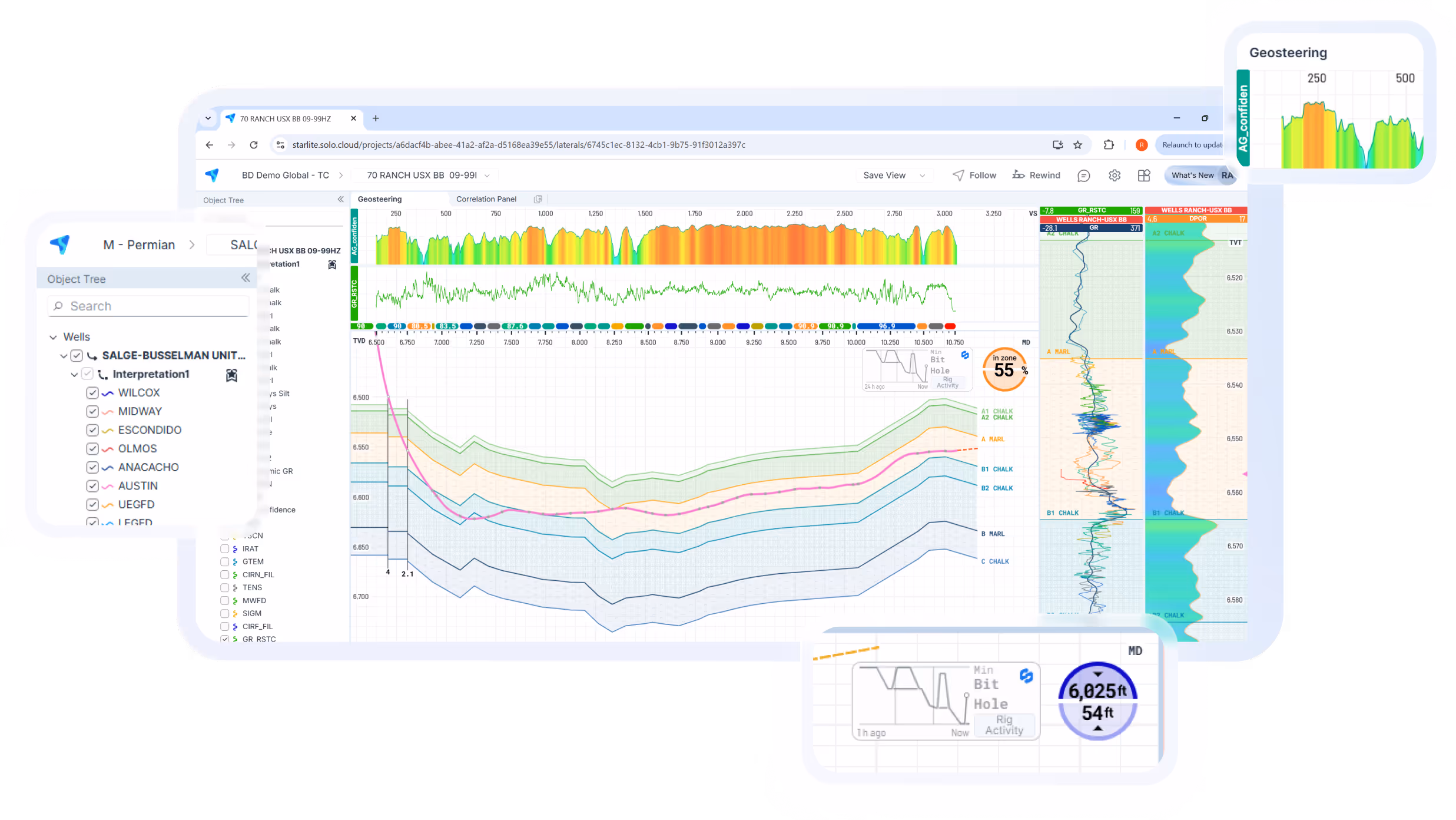Toggle the AUSTIN layer checkbox
This screenshot has width=1456, height=820.
point(92,486)
